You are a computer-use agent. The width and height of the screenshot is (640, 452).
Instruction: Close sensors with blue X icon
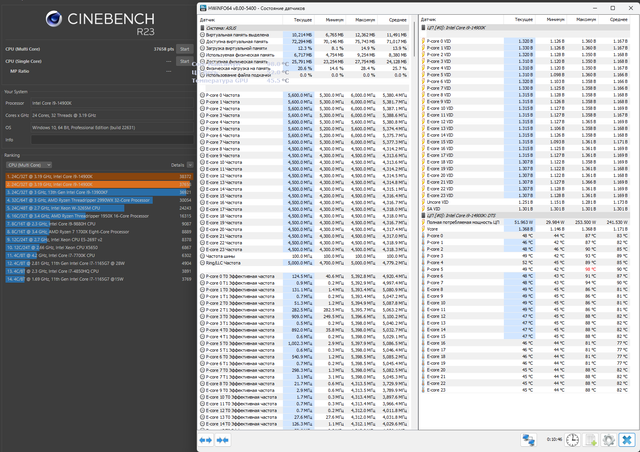click(627, 440)
